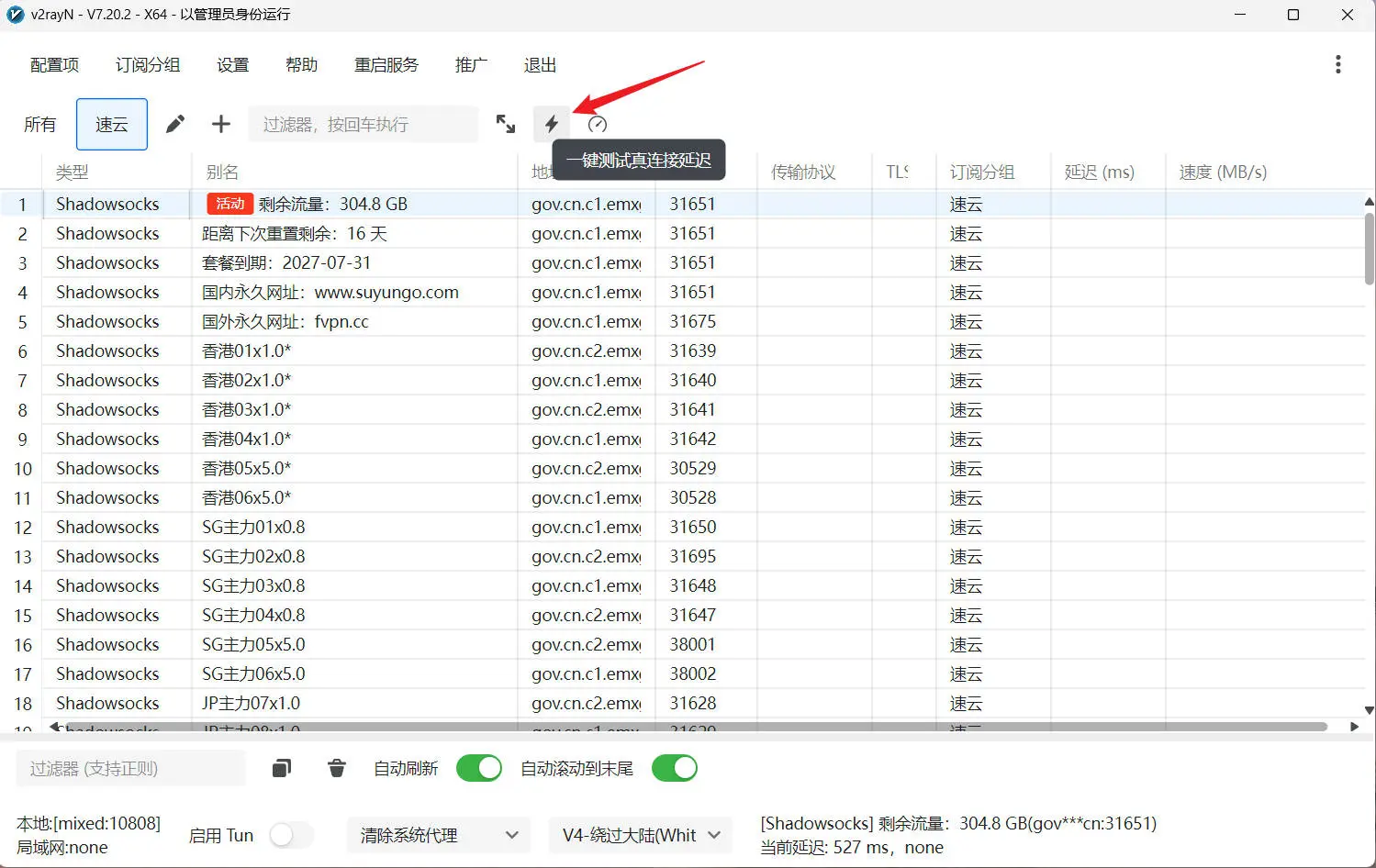Turn off 自动滚动到末尾 toggle
The image size is (1376, 868).
(x=675, y=768)
